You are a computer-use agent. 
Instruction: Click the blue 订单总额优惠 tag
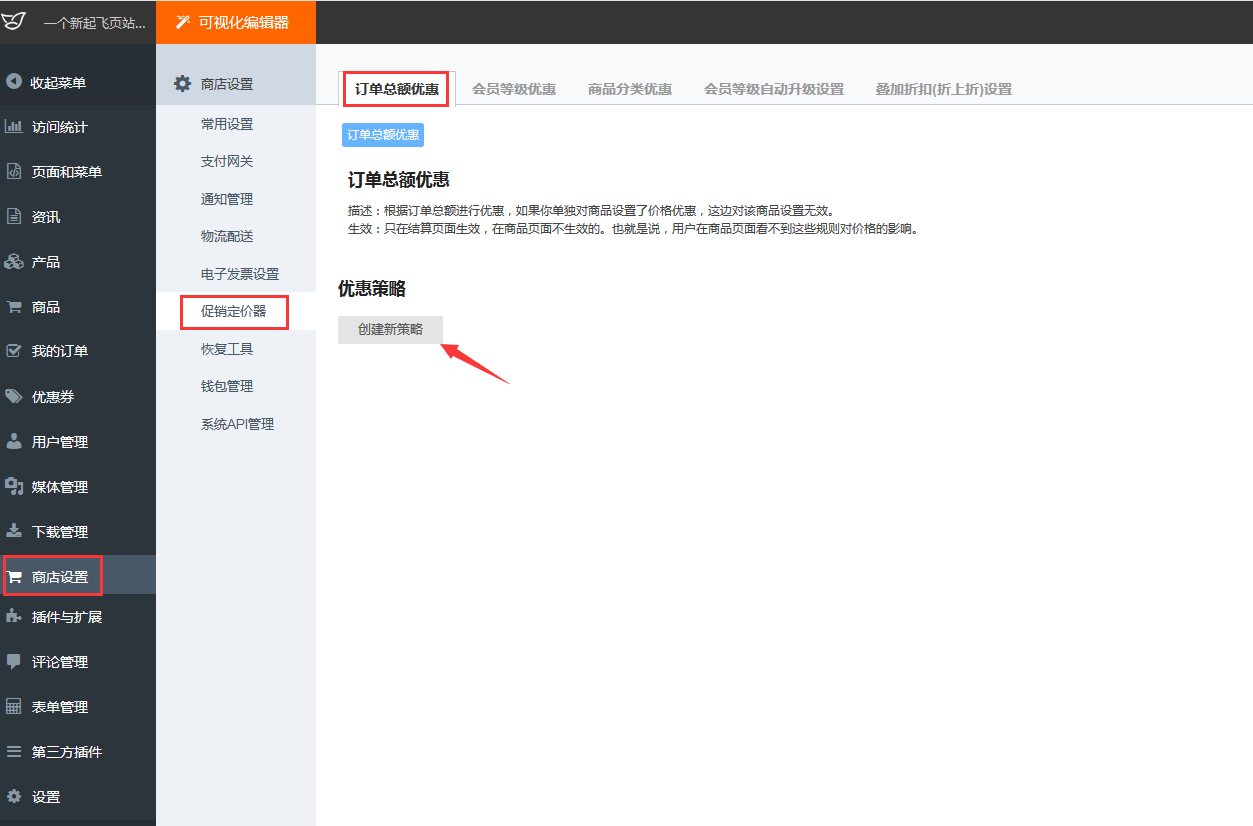383,135
